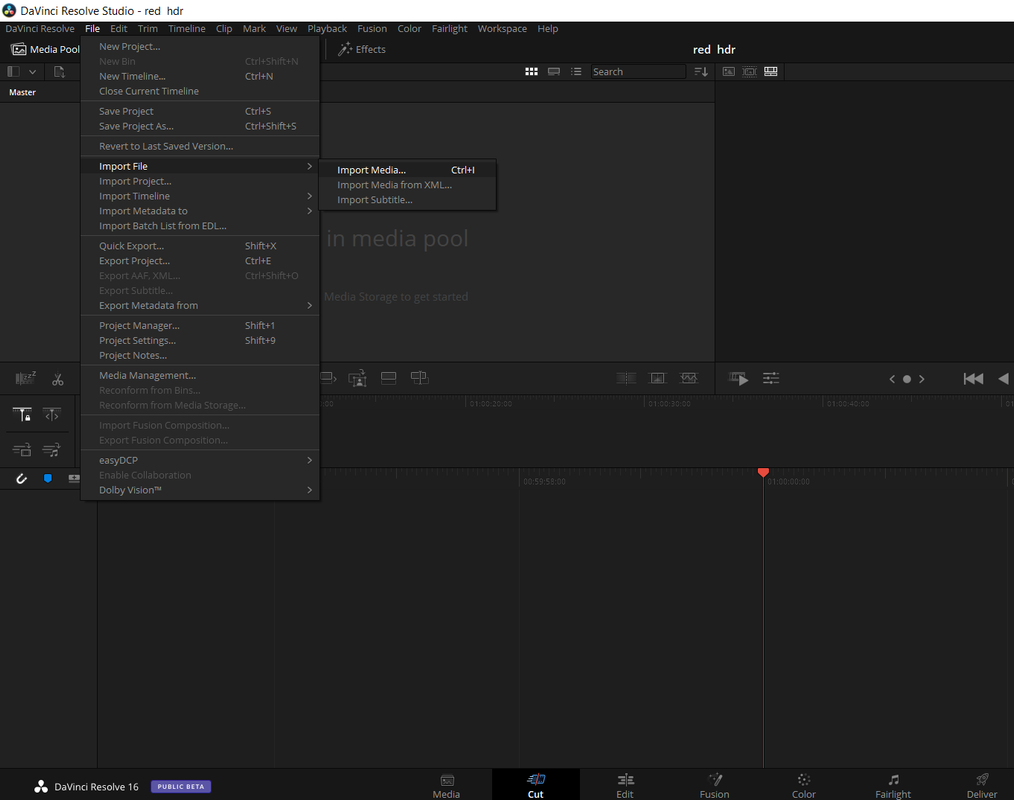Go to the Deliver page
Image resolution: width=1014 pixels, height=800 pixels.
982,785
